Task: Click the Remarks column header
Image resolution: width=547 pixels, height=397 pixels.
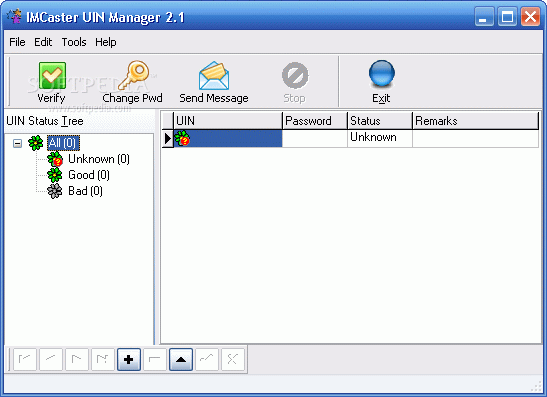Action: coord(476,121)
